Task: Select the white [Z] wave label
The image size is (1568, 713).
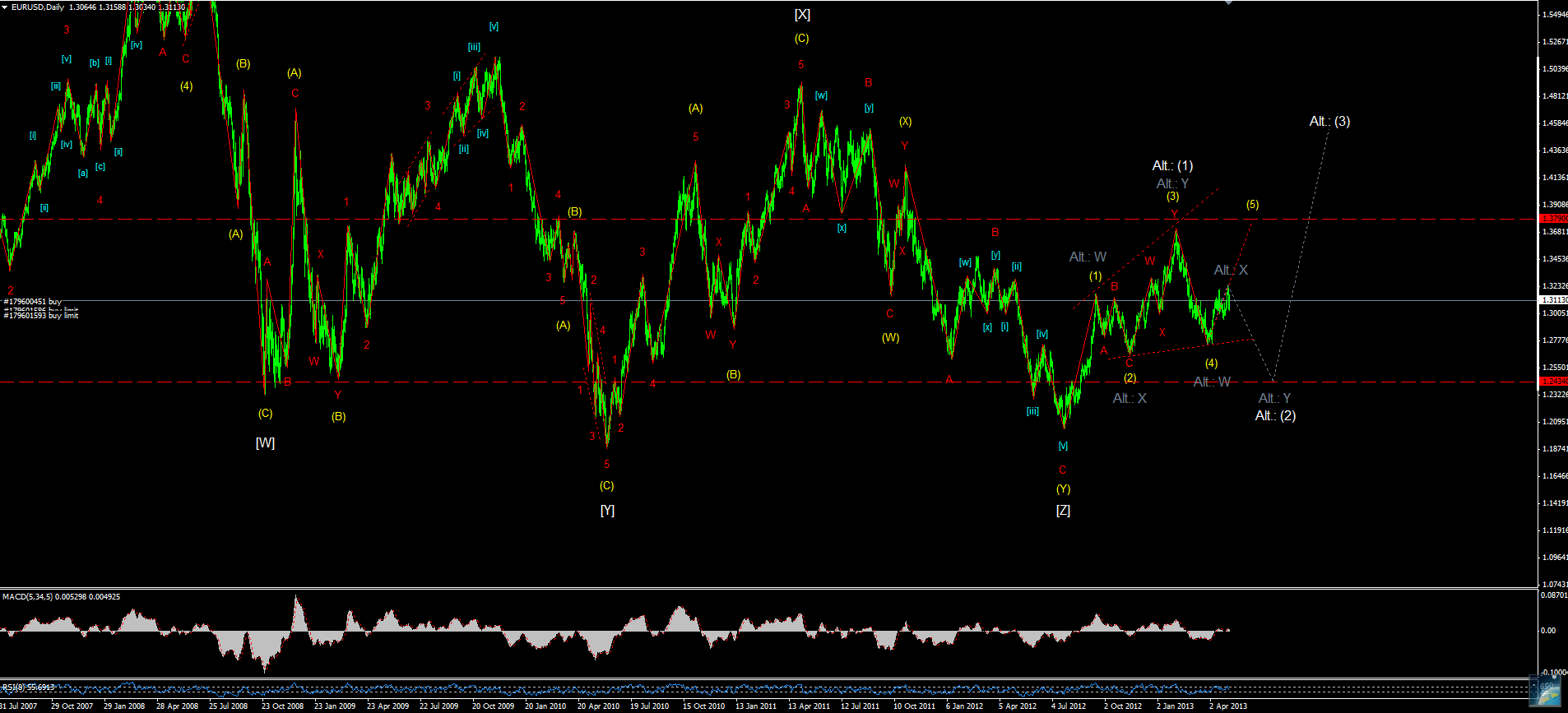Action: tap(1063, 511)
